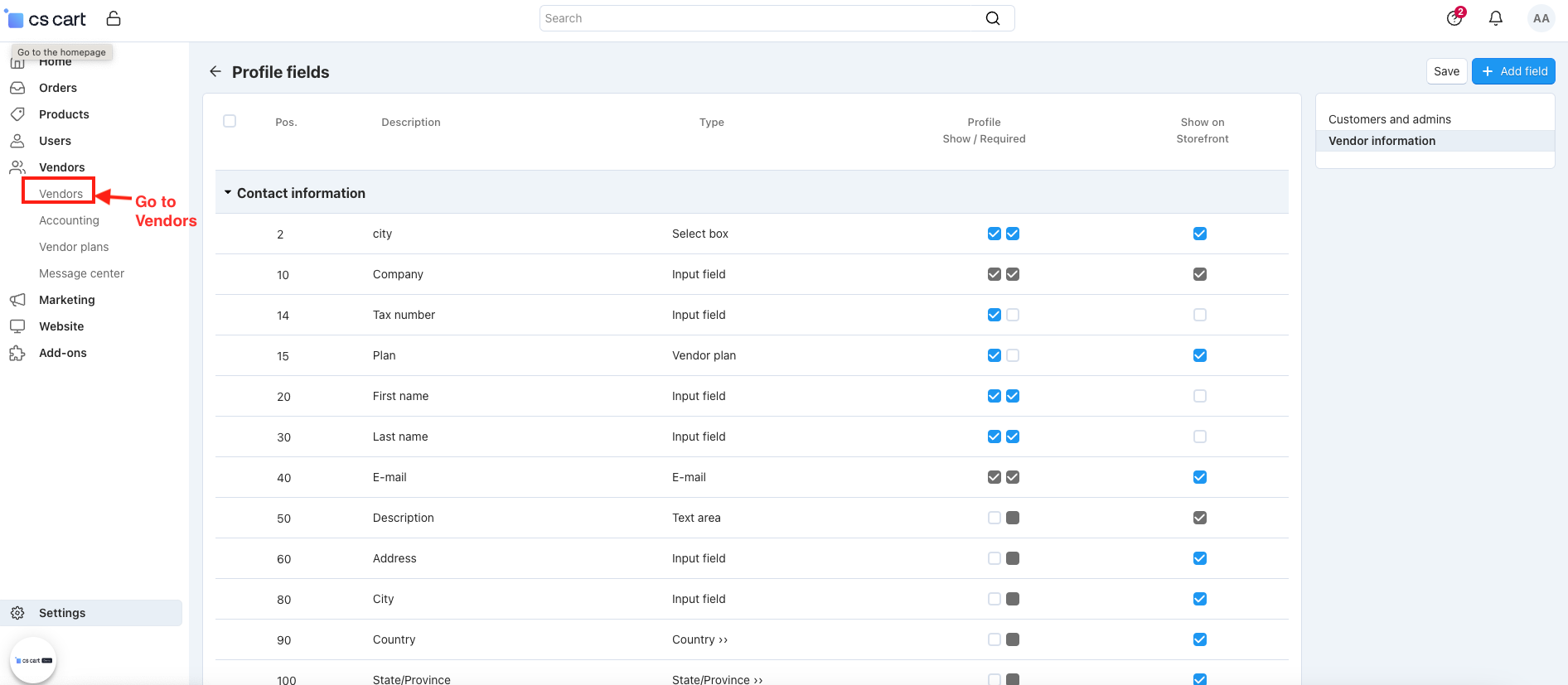Open Vendor plans submenu item
This screenshot has height=685, width=1568.
pyautogui.click(x=74, y=247)
